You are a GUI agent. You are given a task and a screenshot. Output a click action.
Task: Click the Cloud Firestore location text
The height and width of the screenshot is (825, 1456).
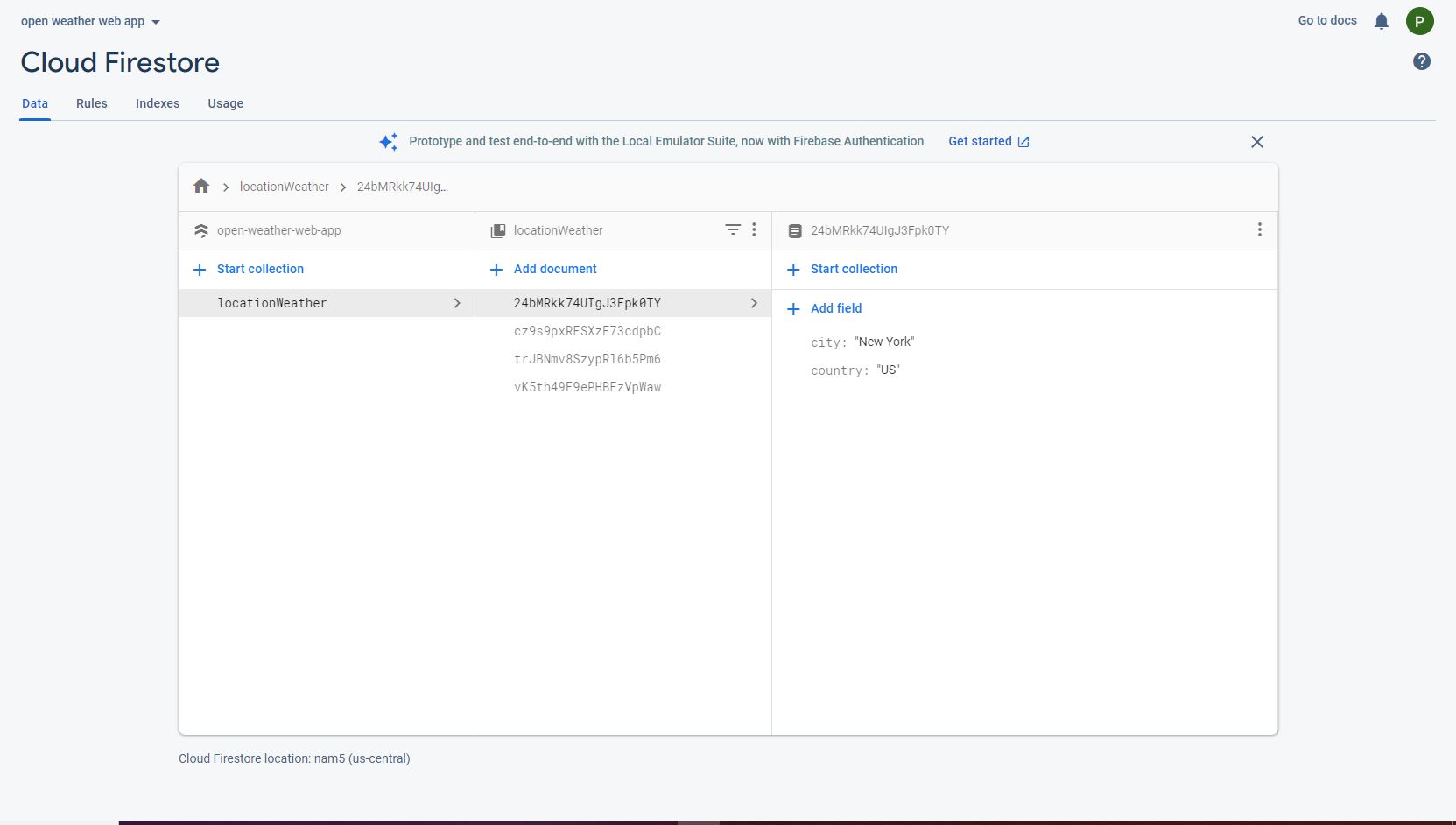click(x=294, y=758)
